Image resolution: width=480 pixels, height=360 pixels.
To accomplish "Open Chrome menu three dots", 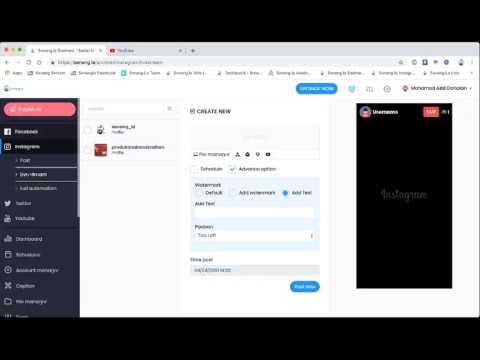I will pos(472,62).
